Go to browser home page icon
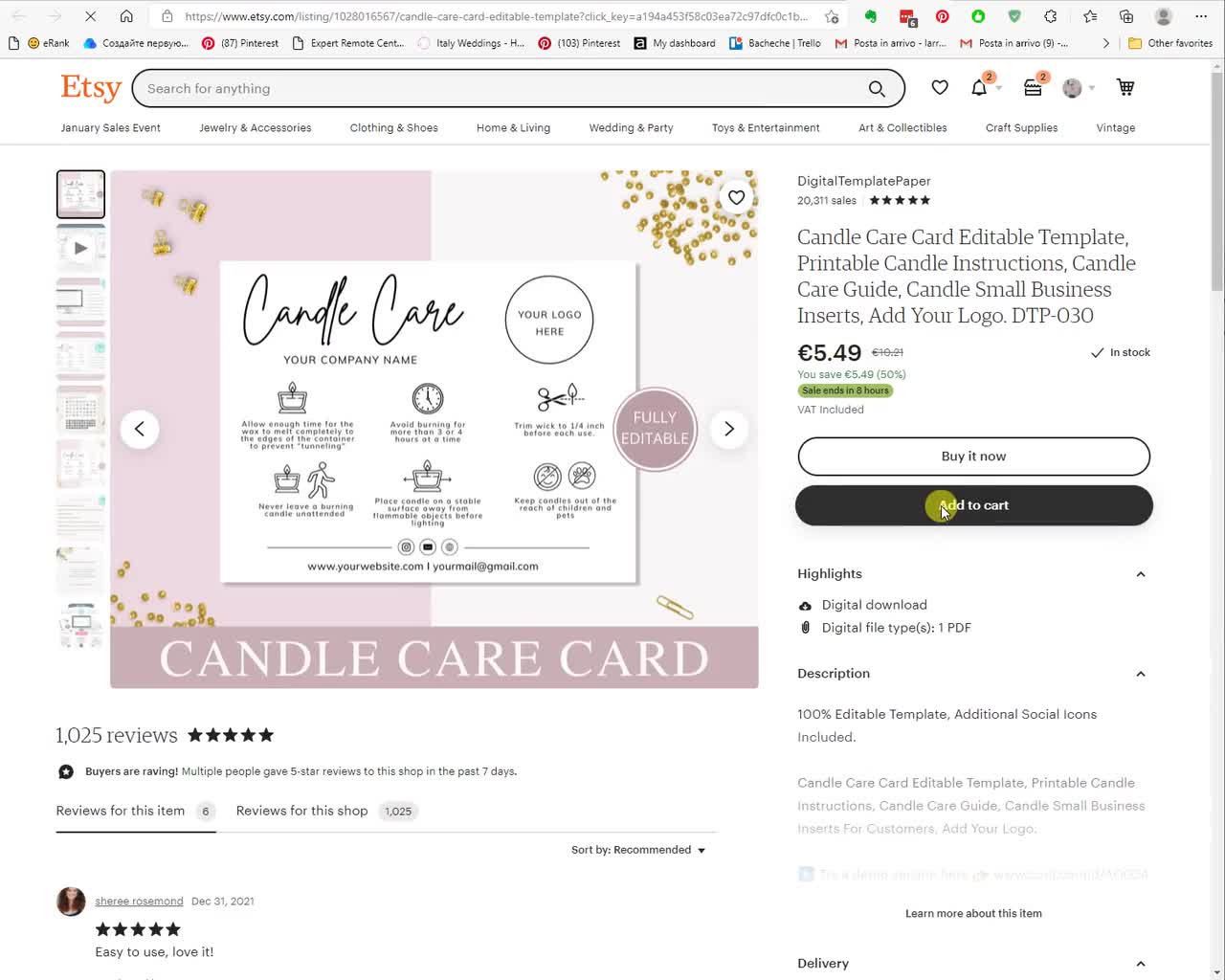Image resolution: width=1225 pixels, height=980 pixels. point(126,16)
